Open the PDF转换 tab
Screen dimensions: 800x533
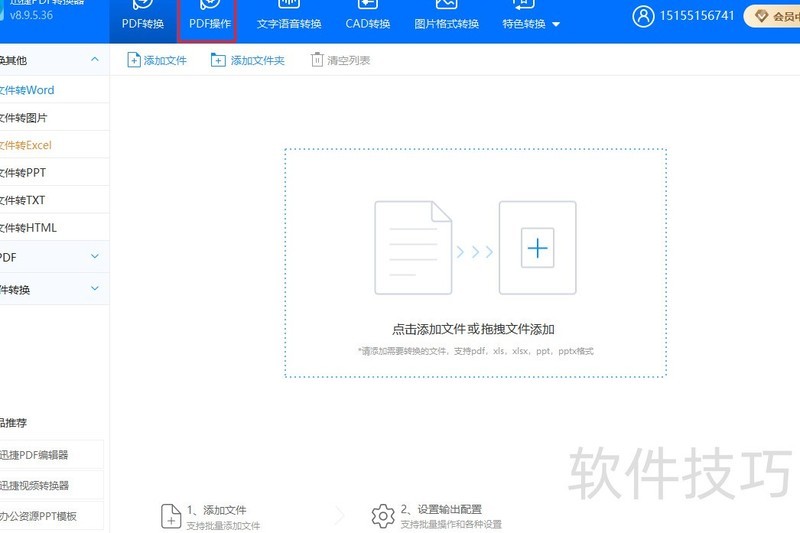pos(143,20)
